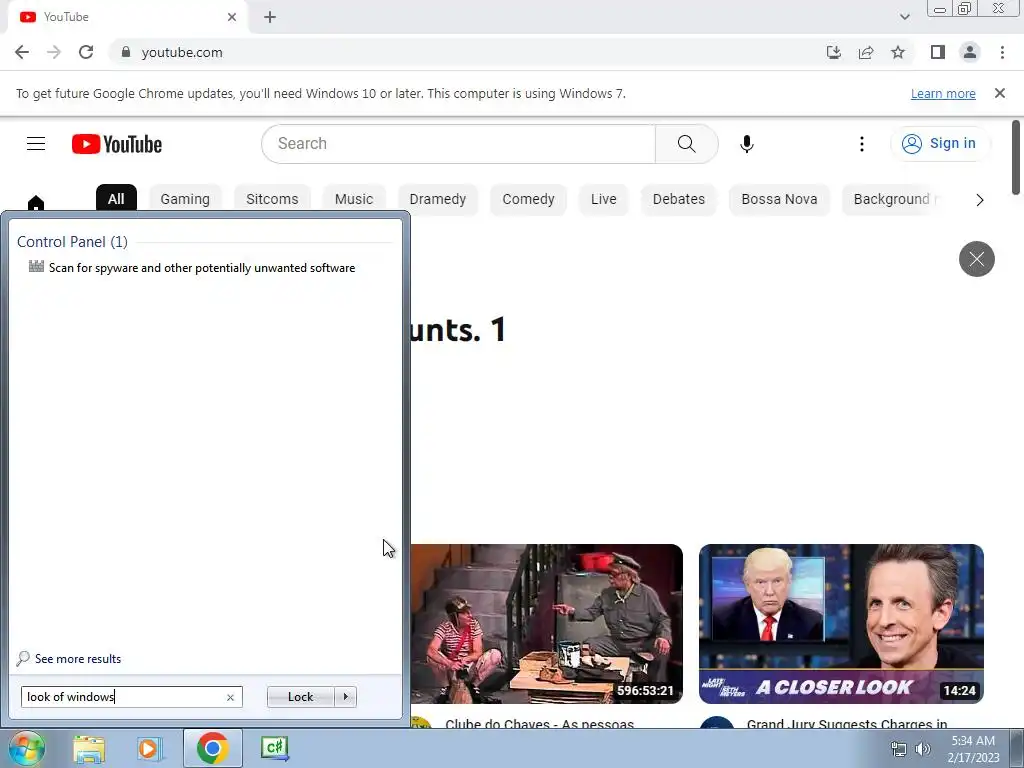Image resolution: width=1024 pixels, height=768 pixels.
Task: Open Windows Explorer from taskbar
Action: point(89,748)
